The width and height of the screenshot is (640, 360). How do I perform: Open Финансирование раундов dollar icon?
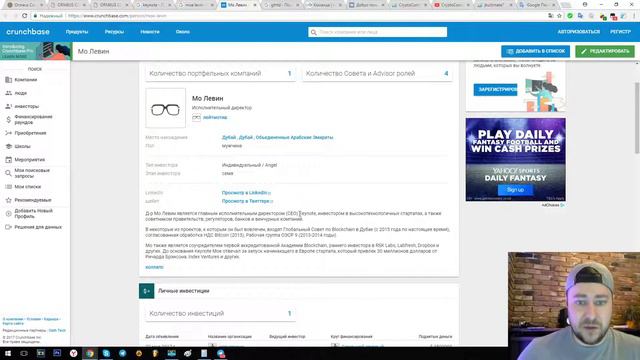point(9,120)
